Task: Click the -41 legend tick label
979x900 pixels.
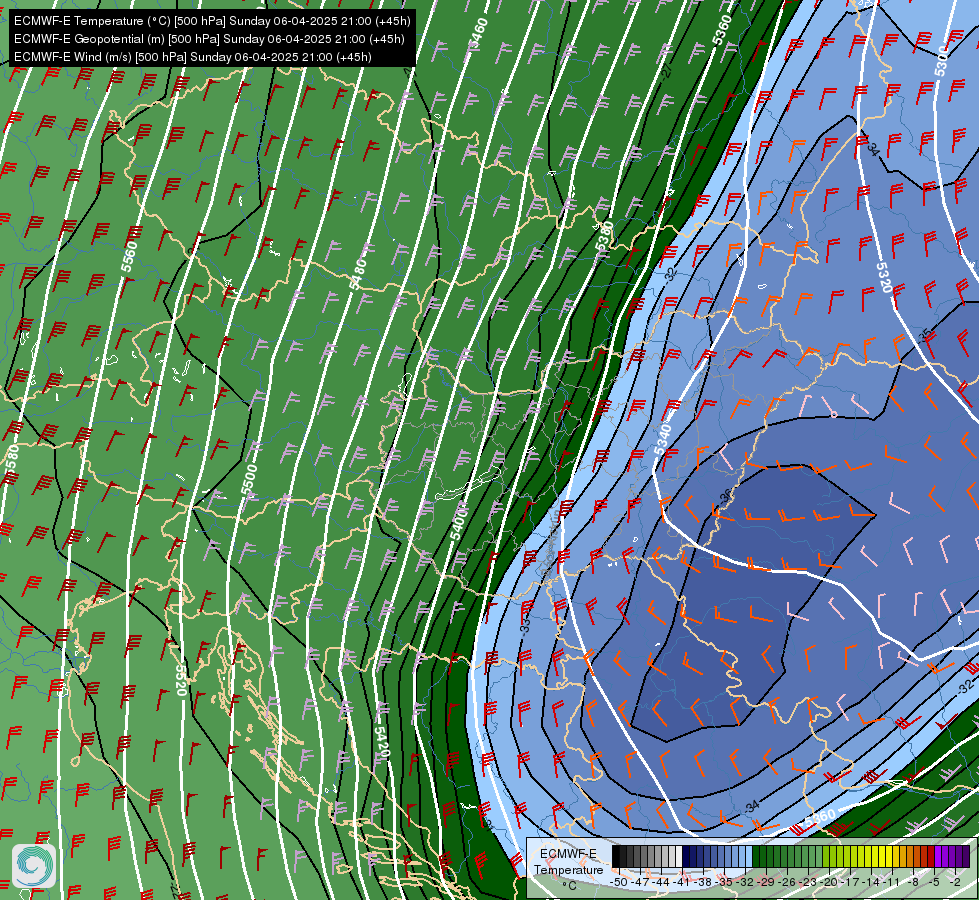Action: pos(682,882)
